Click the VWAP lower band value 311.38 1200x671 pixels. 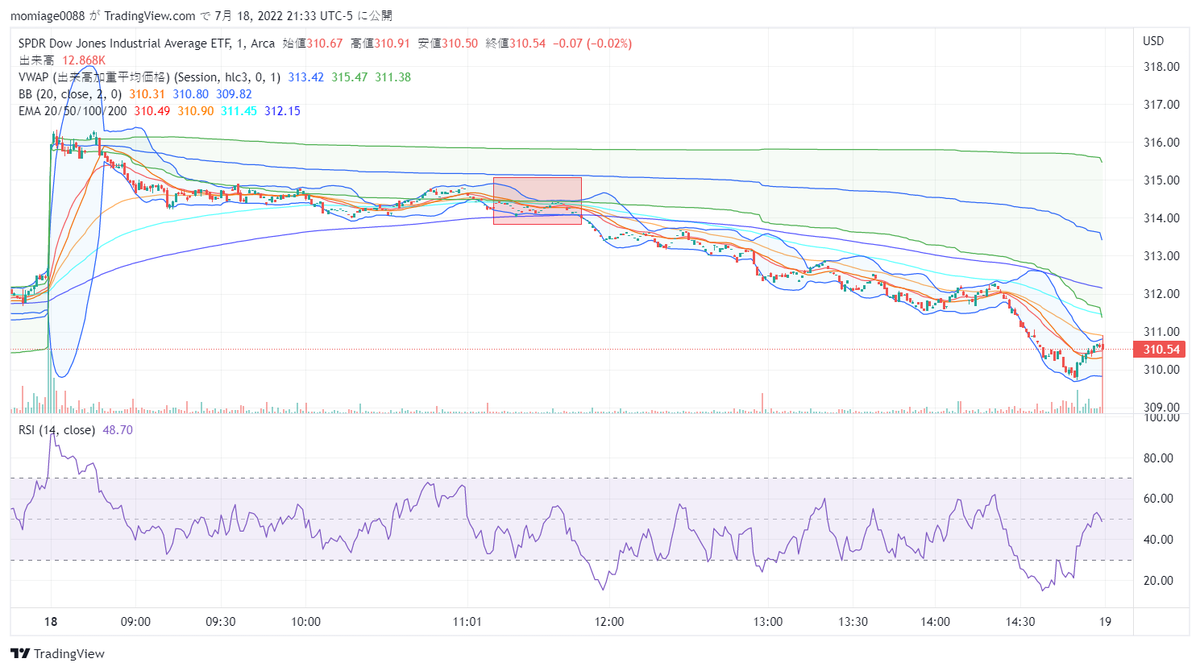coord(393,77)
